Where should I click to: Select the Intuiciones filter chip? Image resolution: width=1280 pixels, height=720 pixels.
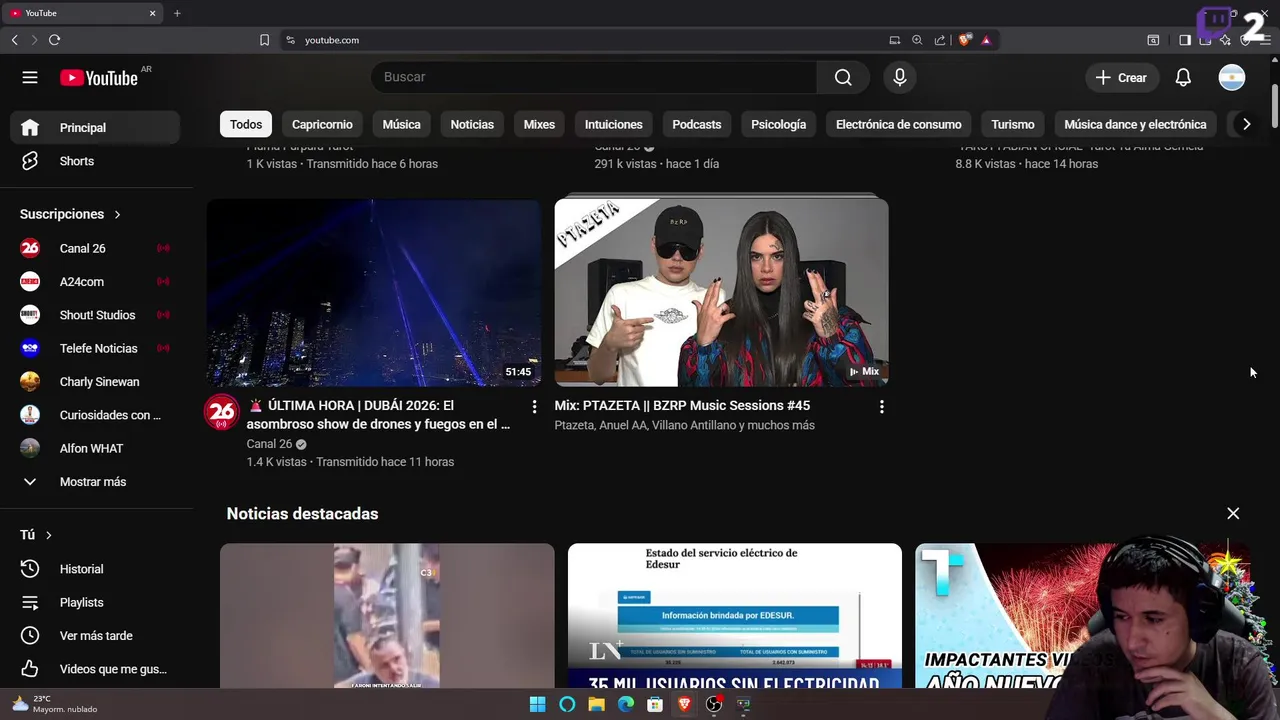pyautogui.click(x=613, y=124)
